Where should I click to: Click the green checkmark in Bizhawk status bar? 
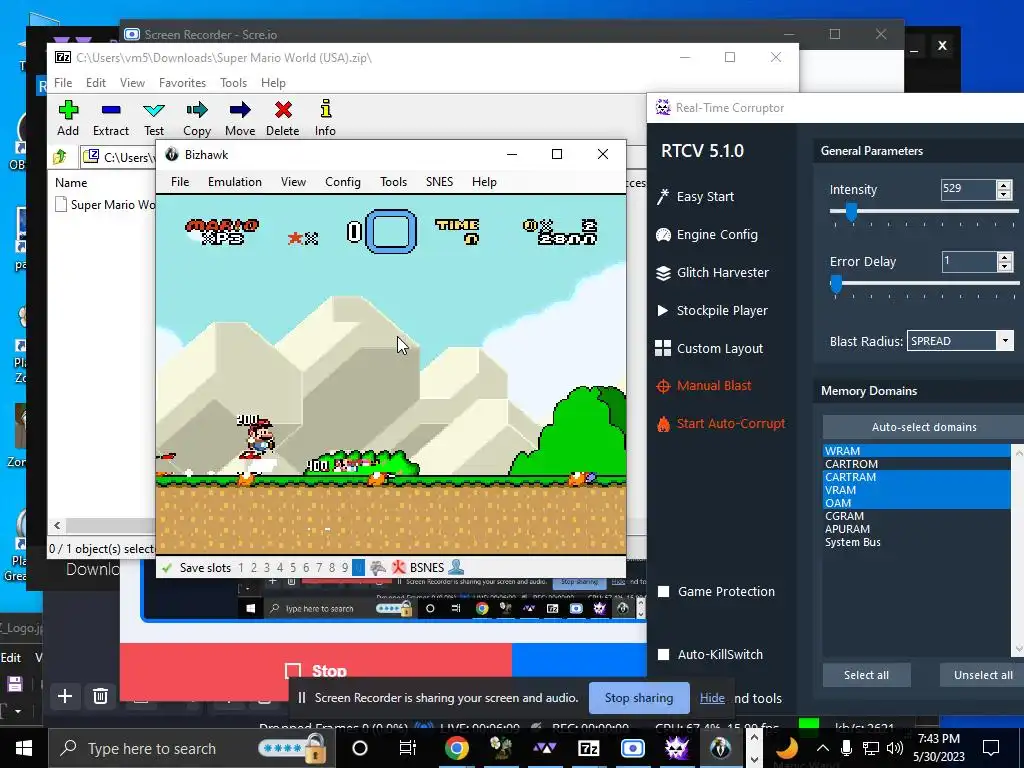167,568
